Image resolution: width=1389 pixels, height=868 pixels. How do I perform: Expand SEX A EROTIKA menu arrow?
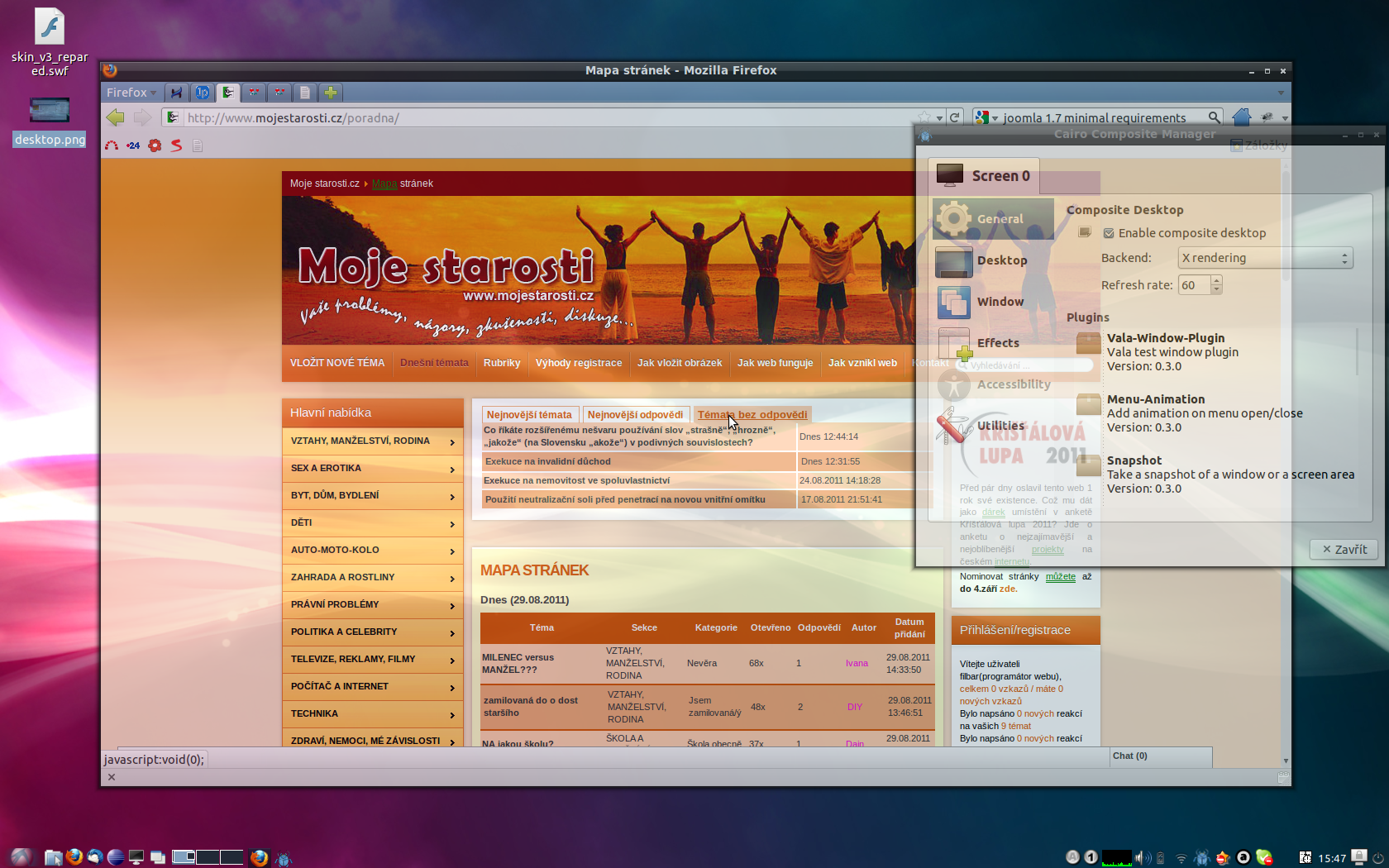point(452,470)
